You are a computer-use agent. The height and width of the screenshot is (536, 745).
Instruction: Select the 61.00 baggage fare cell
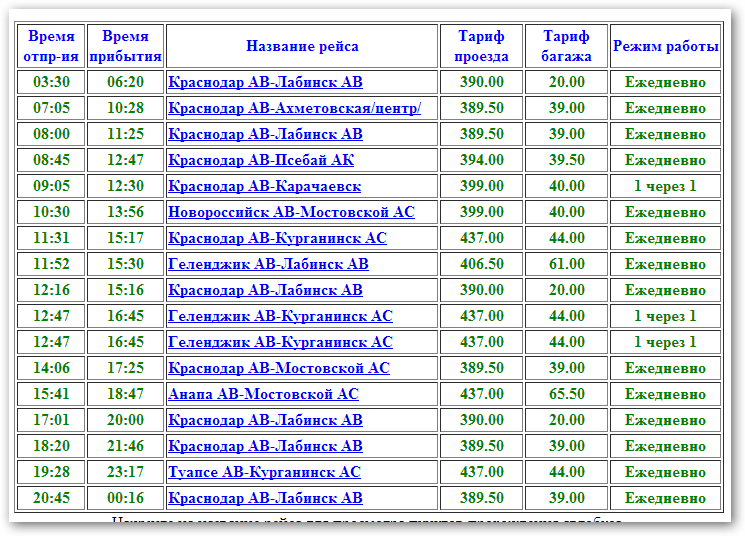566,264
